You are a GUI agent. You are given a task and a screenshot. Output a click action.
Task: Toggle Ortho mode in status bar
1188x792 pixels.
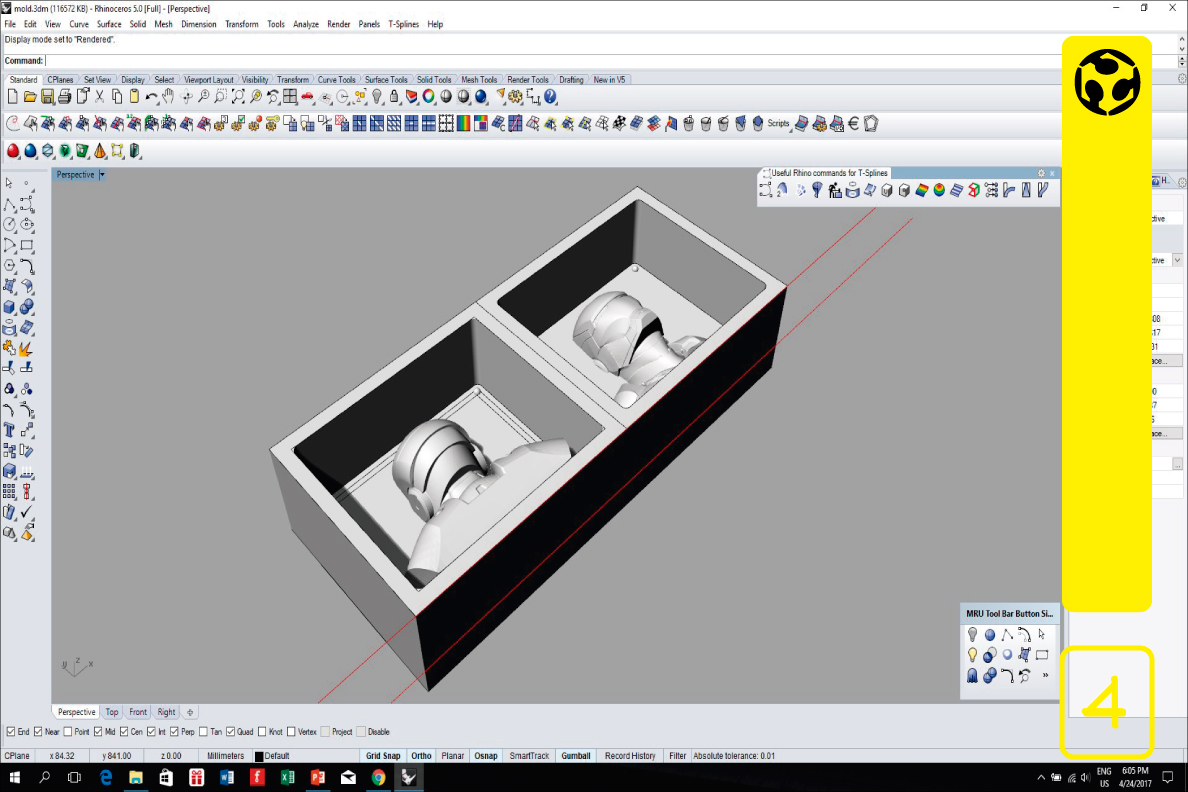coord(421,756)
